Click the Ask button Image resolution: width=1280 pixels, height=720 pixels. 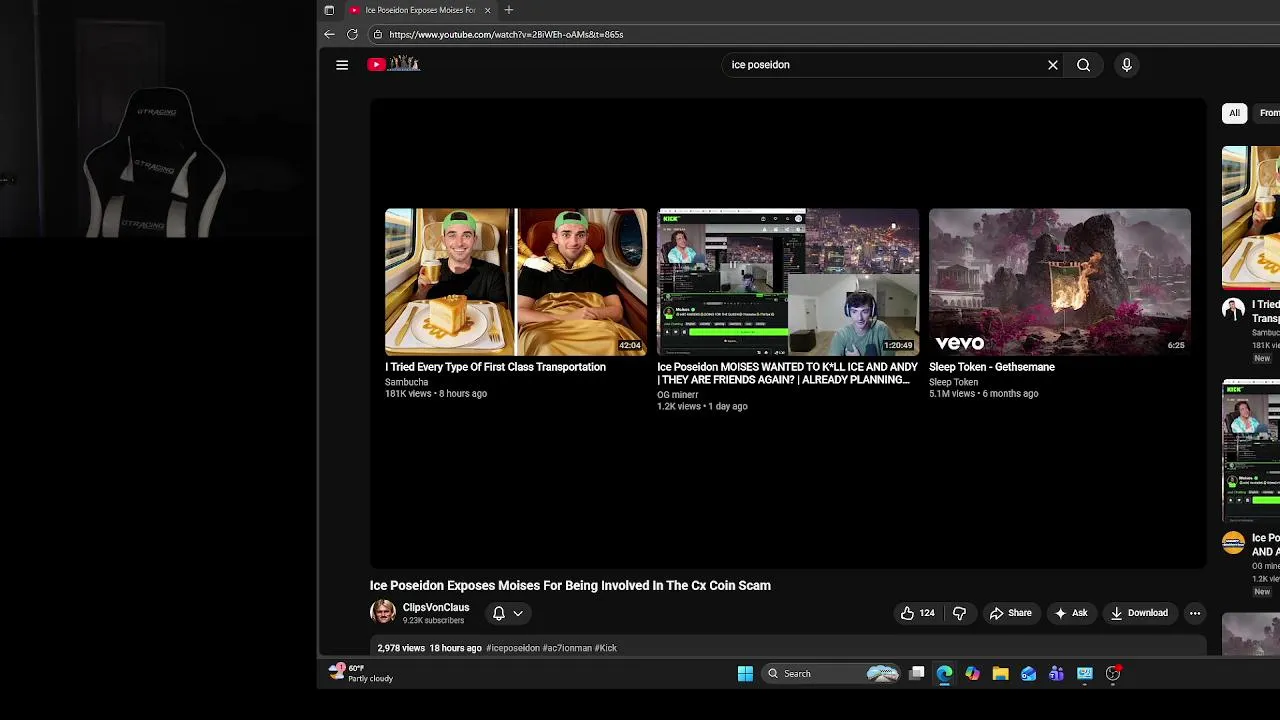pyautogui.click(x=1070, y=613)
